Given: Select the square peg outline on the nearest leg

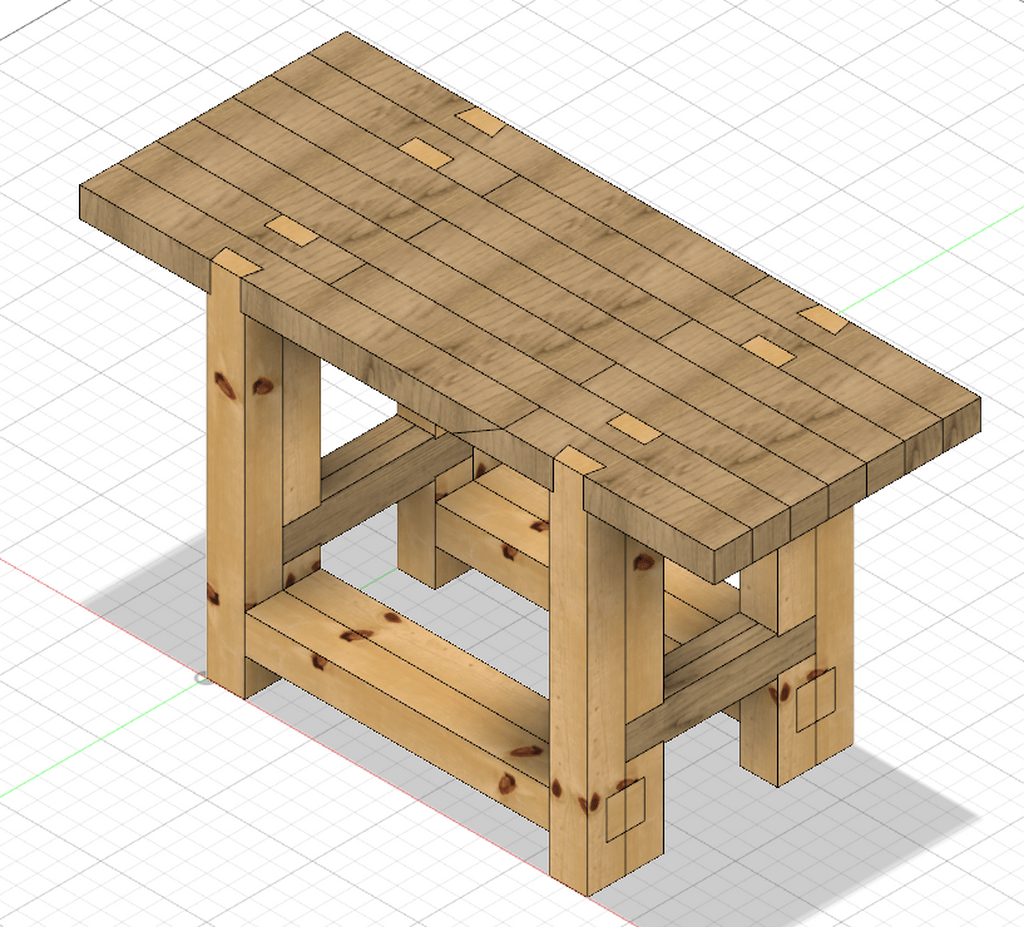Looking at the screenshot, I should coord(625,809).
